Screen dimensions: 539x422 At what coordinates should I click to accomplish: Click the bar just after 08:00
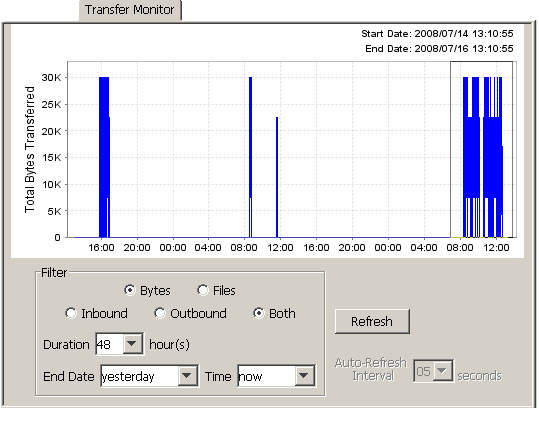click(x=251, y=157)
